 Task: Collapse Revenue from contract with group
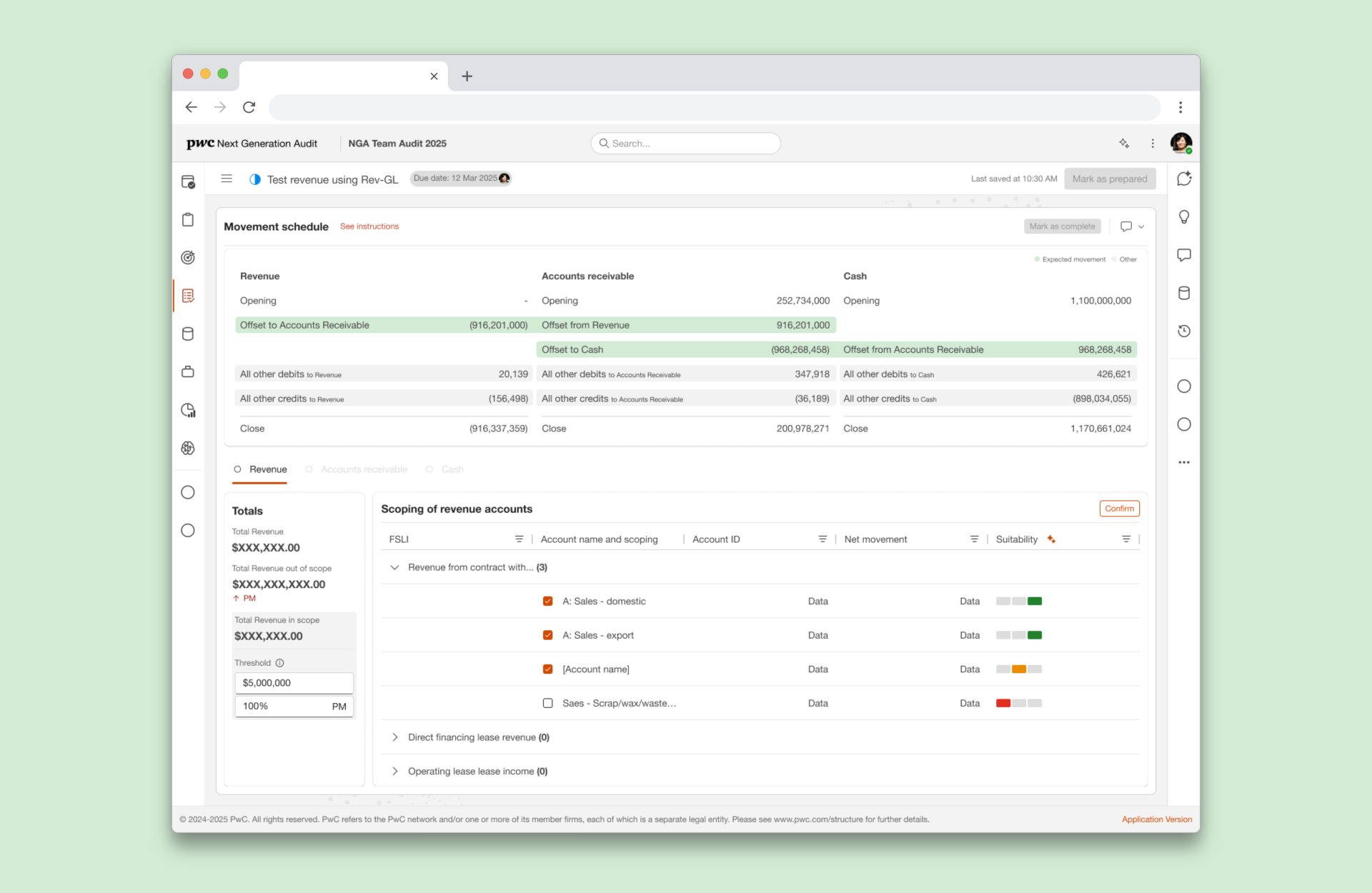(394, 567)
